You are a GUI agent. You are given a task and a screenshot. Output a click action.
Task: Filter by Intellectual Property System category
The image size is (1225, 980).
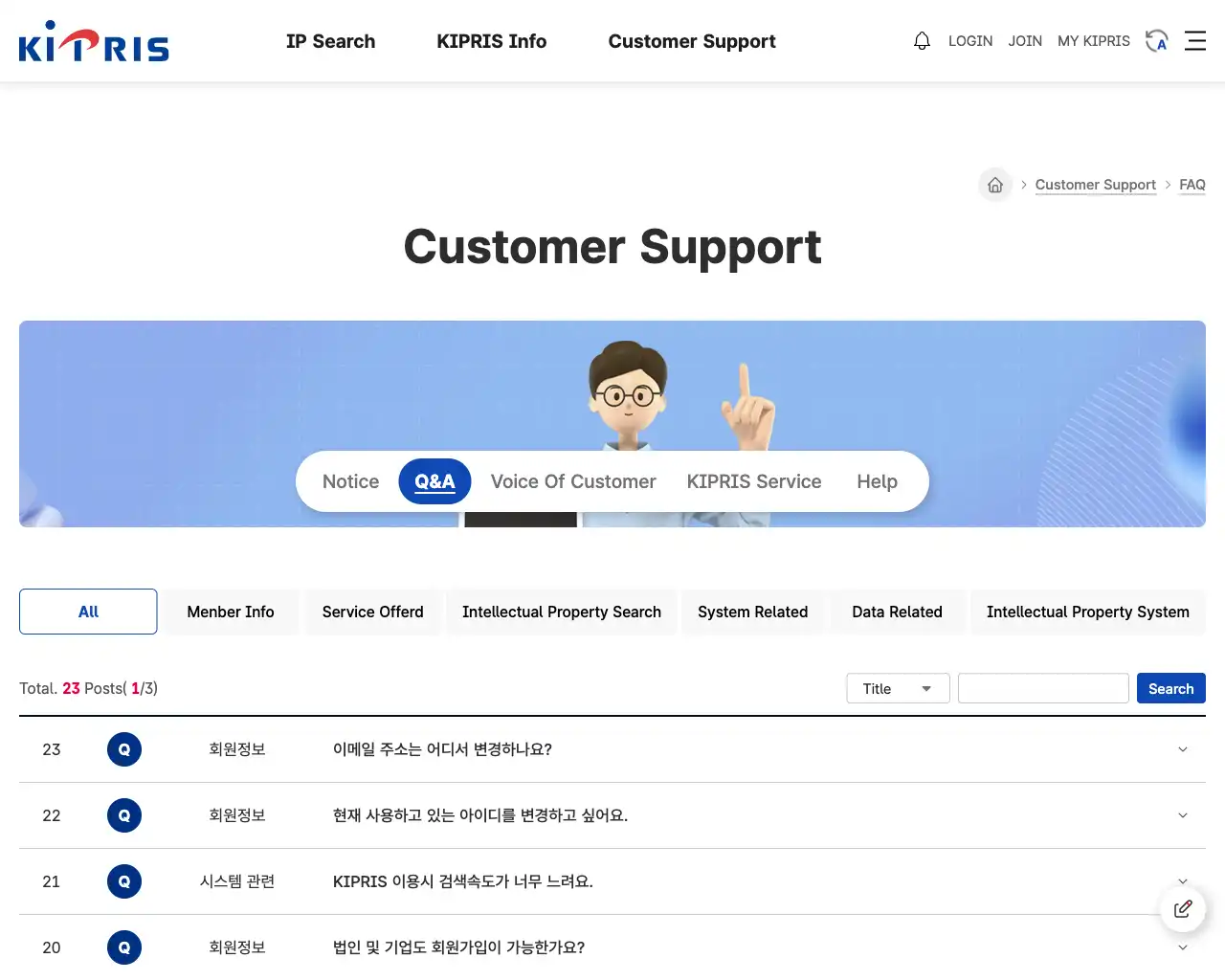tap(1088, 612)
